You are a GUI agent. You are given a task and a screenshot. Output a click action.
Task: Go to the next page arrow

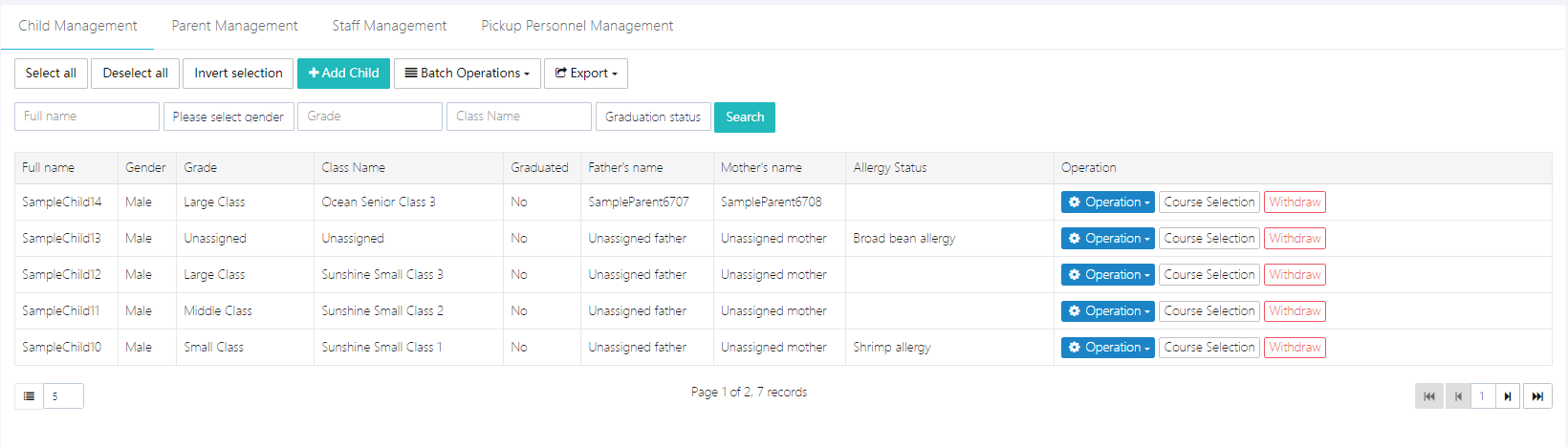(x=1508, y=396)
